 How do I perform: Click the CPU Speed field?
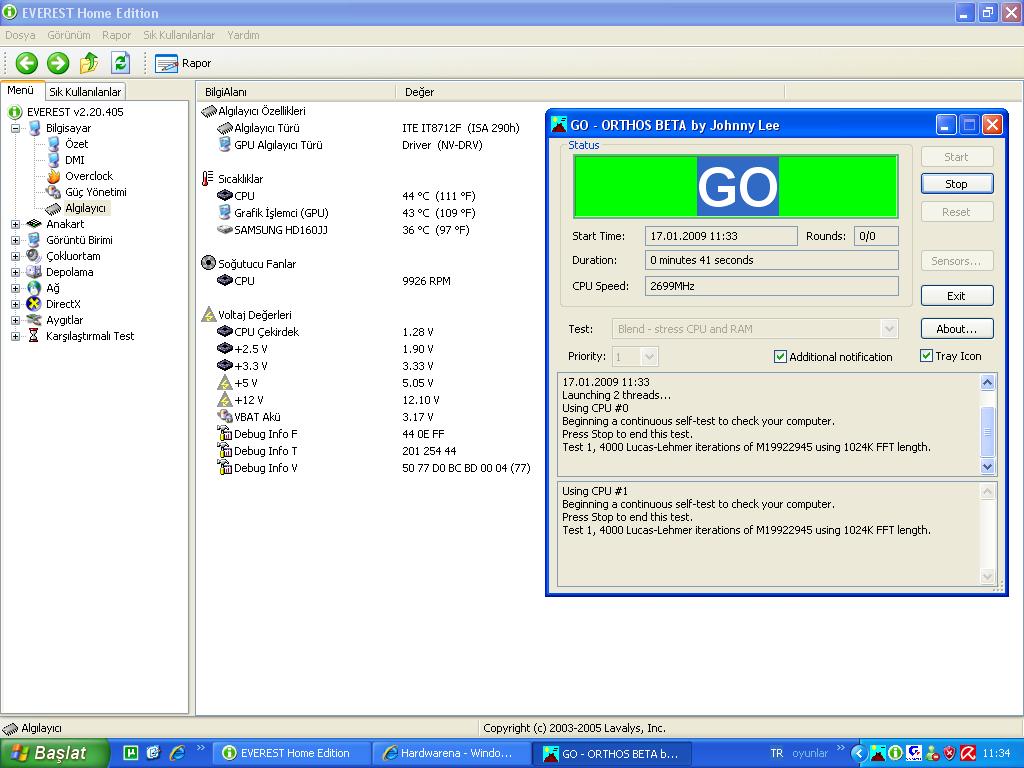(771, 286)
